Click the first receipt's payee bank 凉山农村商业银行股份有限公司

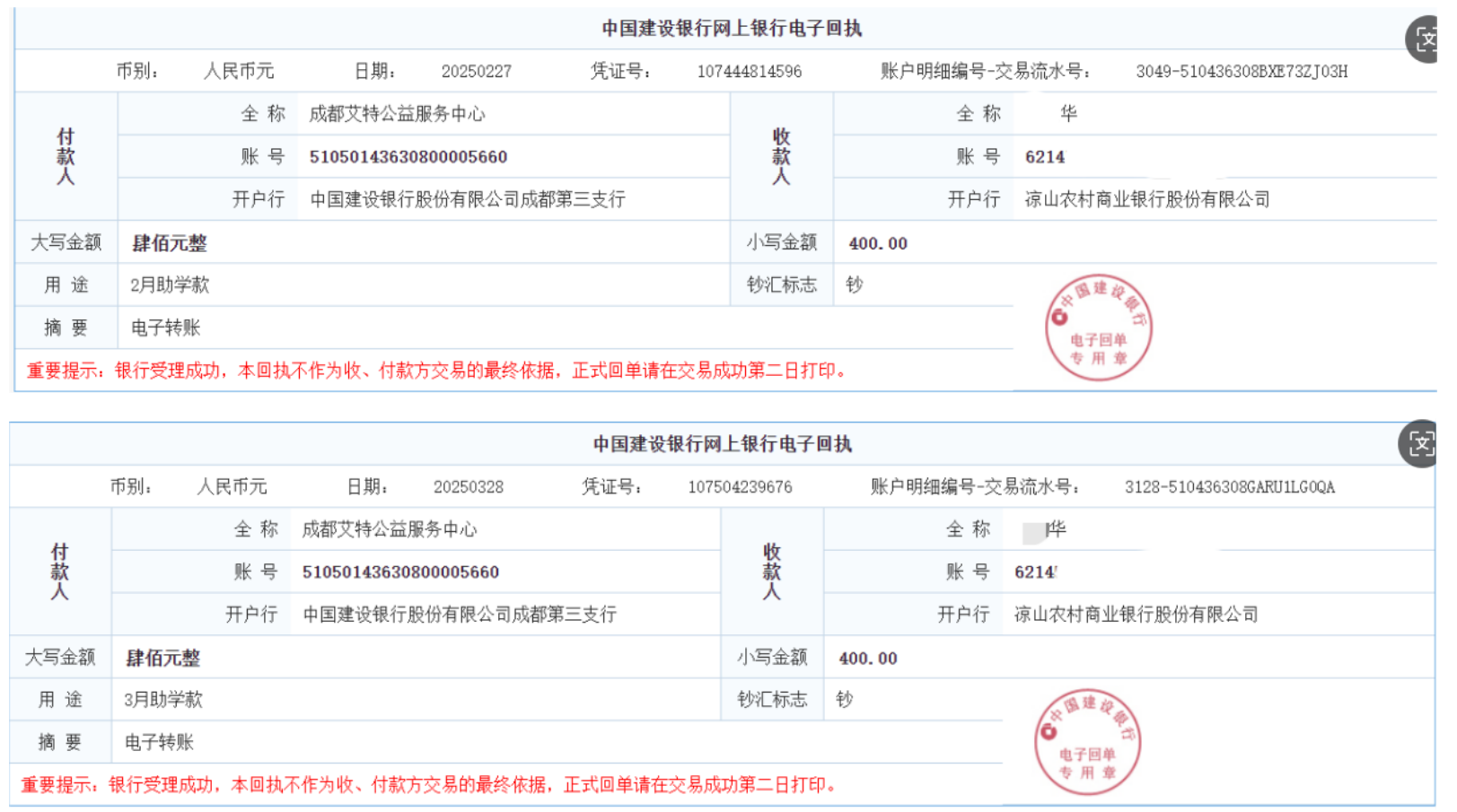(1147, 200)
